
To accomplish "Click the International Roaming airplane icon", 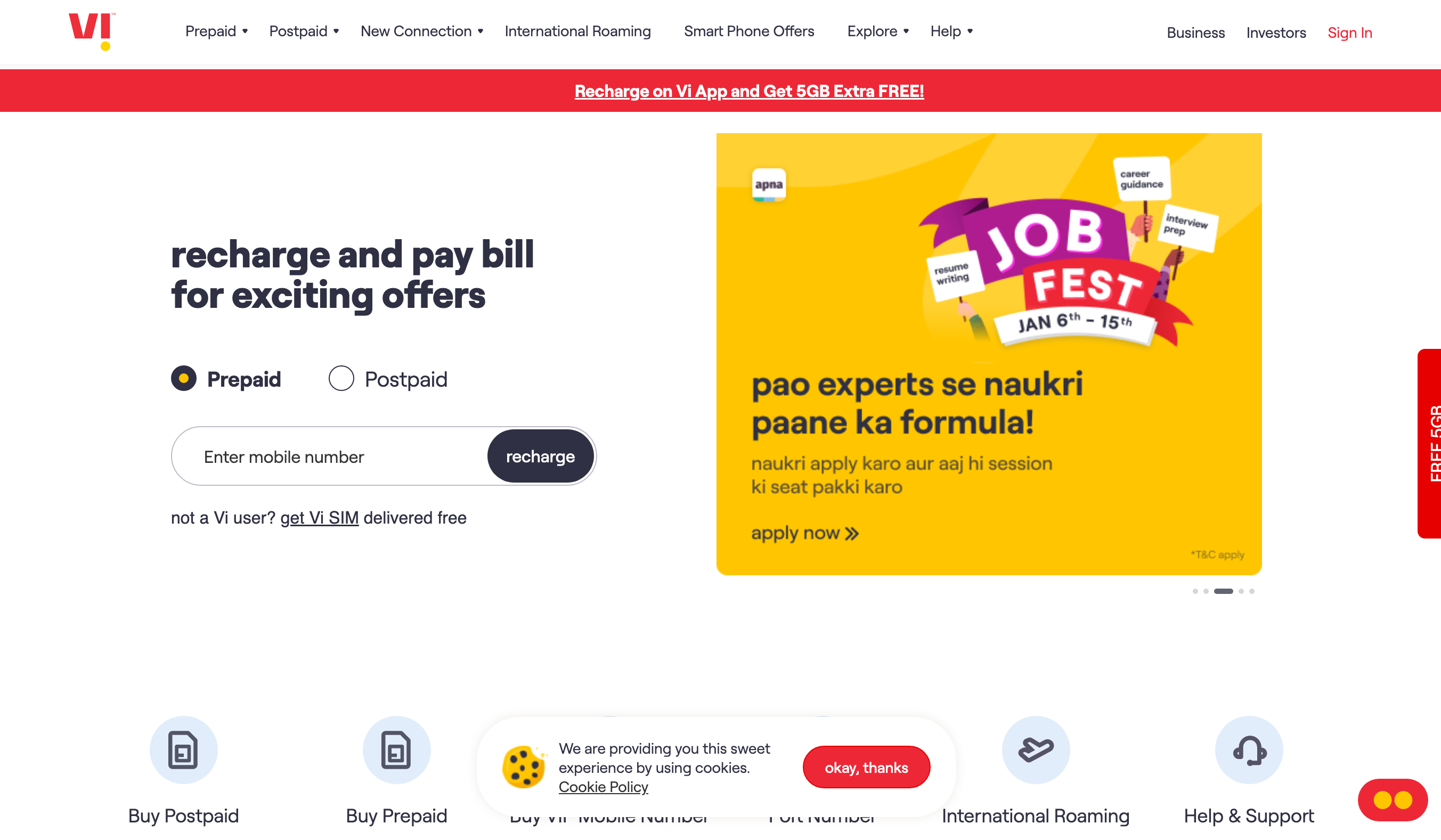I will [x=1035, y=749].
